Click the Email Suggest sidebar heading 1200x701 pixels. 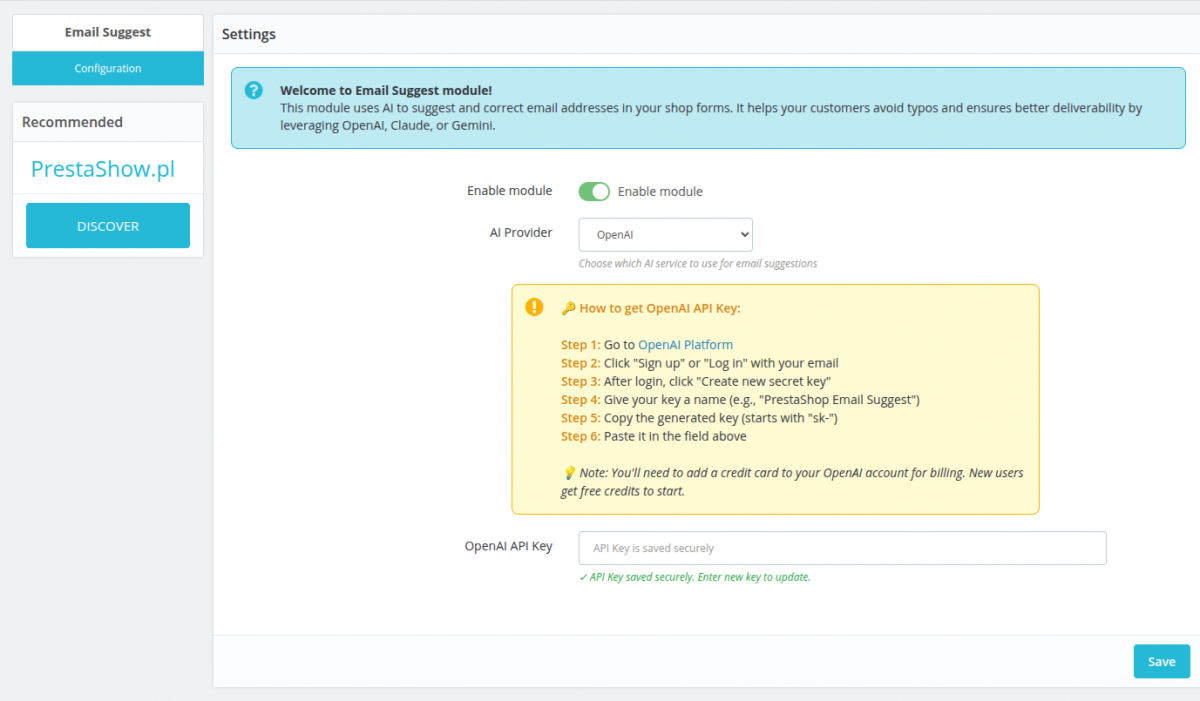(108, 32)
